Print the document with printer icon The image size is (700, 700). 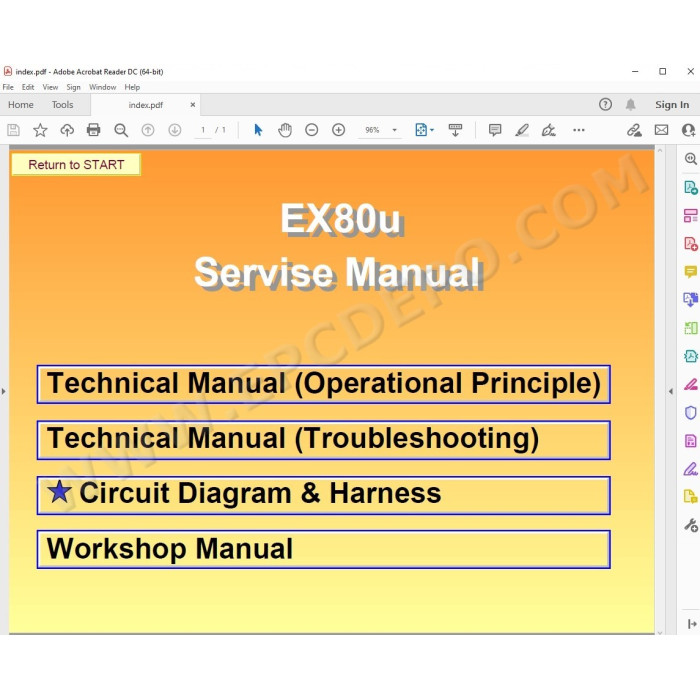pyautogui.click(x=94, y=130)
